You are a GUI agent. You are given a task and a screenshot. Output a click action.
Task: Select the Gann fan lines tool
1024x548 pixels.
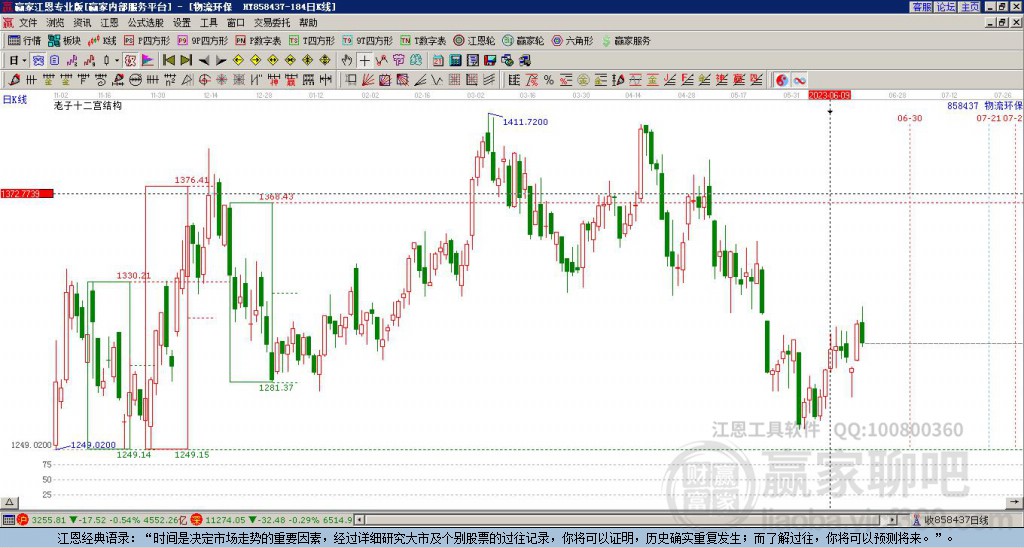(368, 80)
